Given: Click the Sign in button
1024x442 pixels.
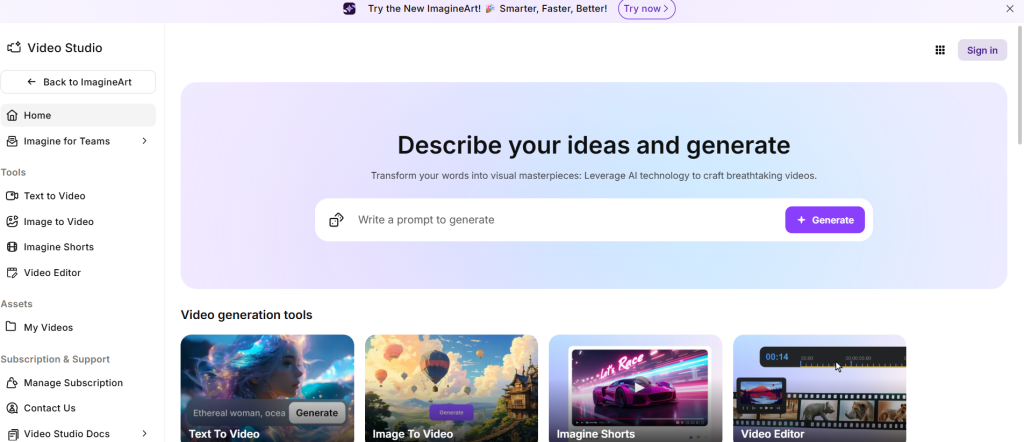Looking at the screenshot, I should (981, 50).
